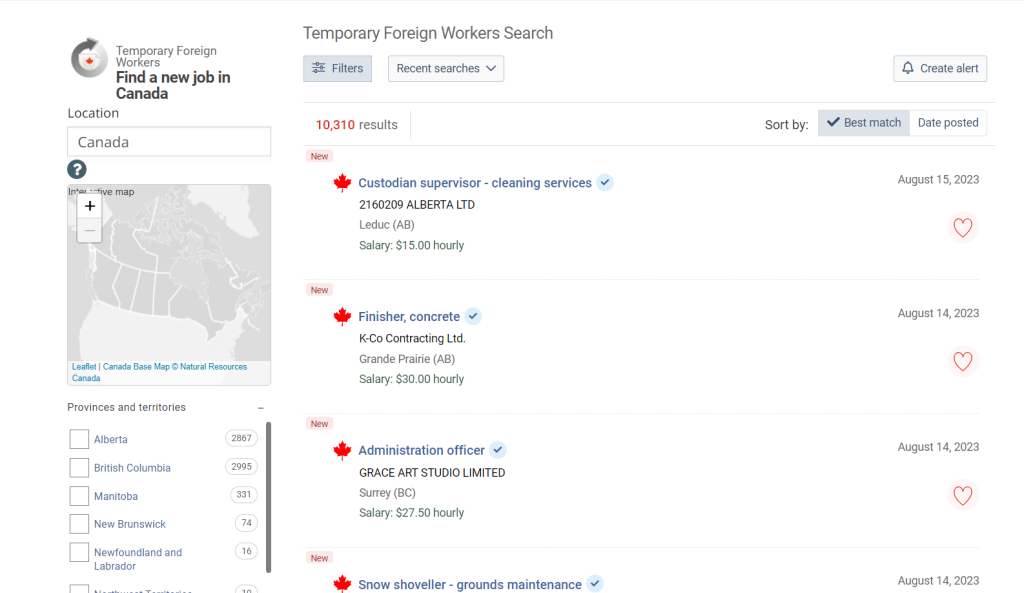
Task: Click the Location input field
Action: click(169, 142)
